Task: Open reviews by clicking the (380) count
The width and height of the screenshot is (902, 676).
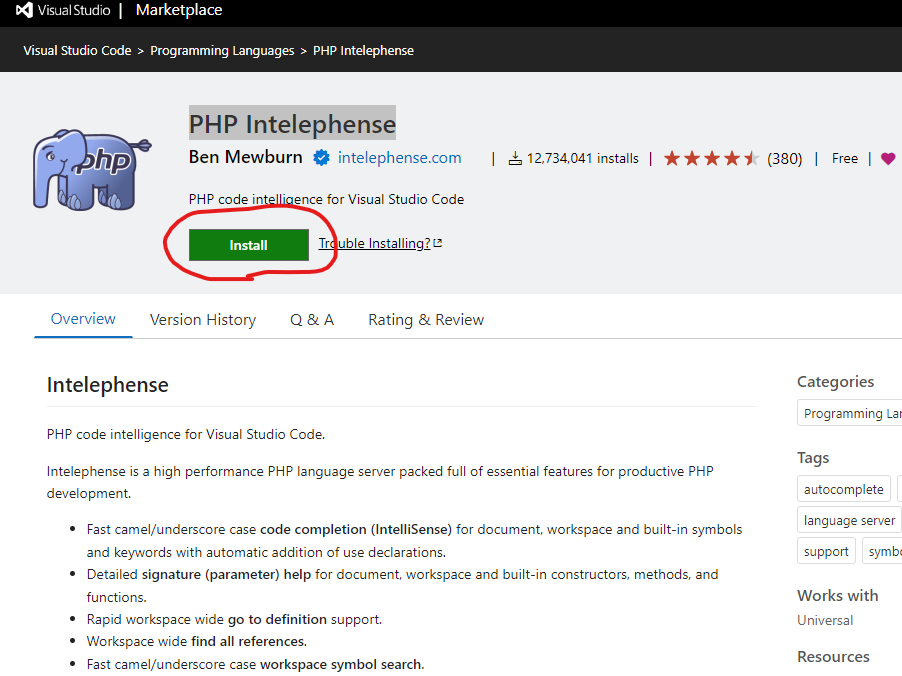Action: click(786, 157)
